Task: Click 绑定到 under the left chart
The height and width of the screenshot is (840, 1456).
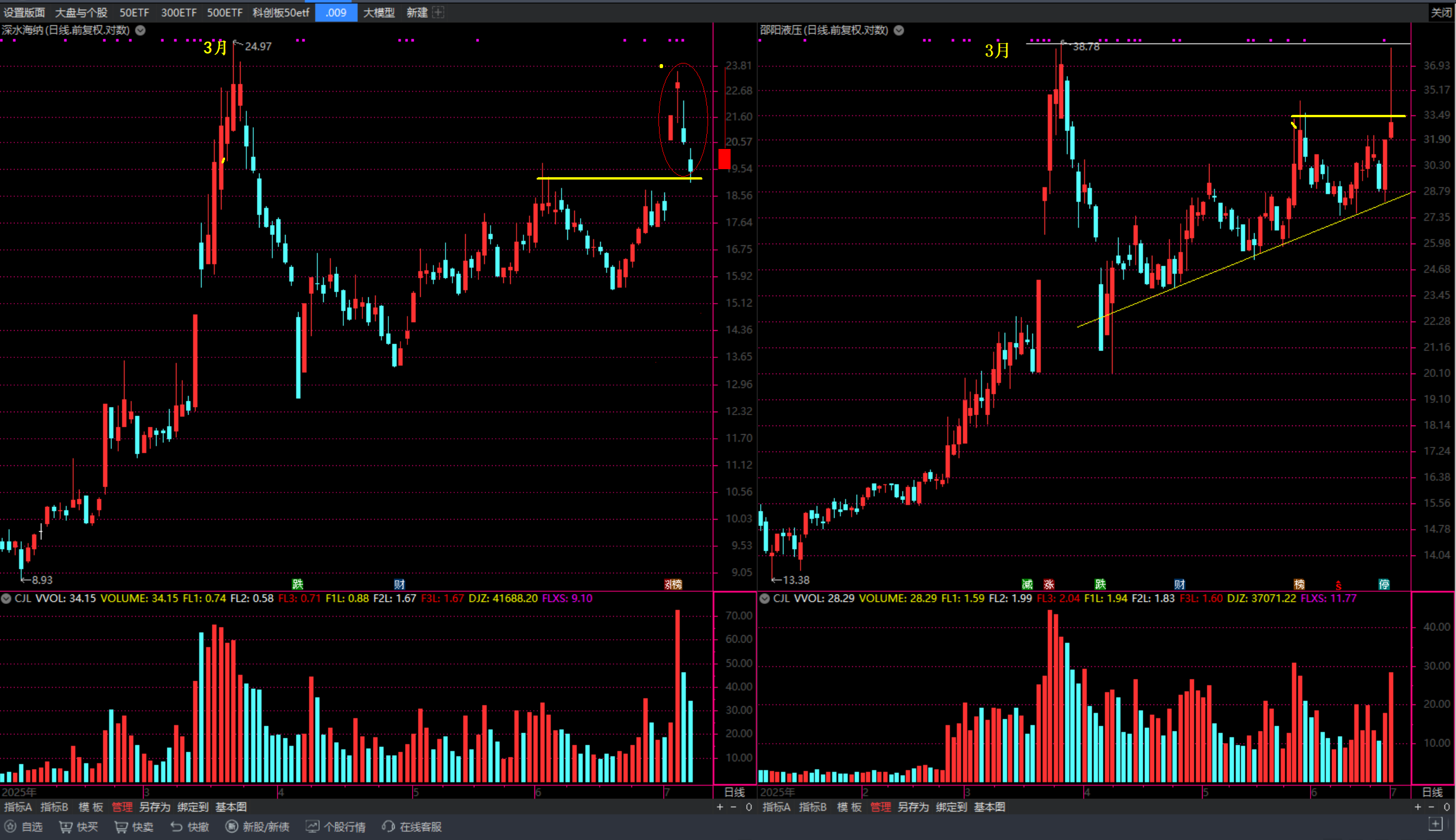Action: [x=193, y=807]
